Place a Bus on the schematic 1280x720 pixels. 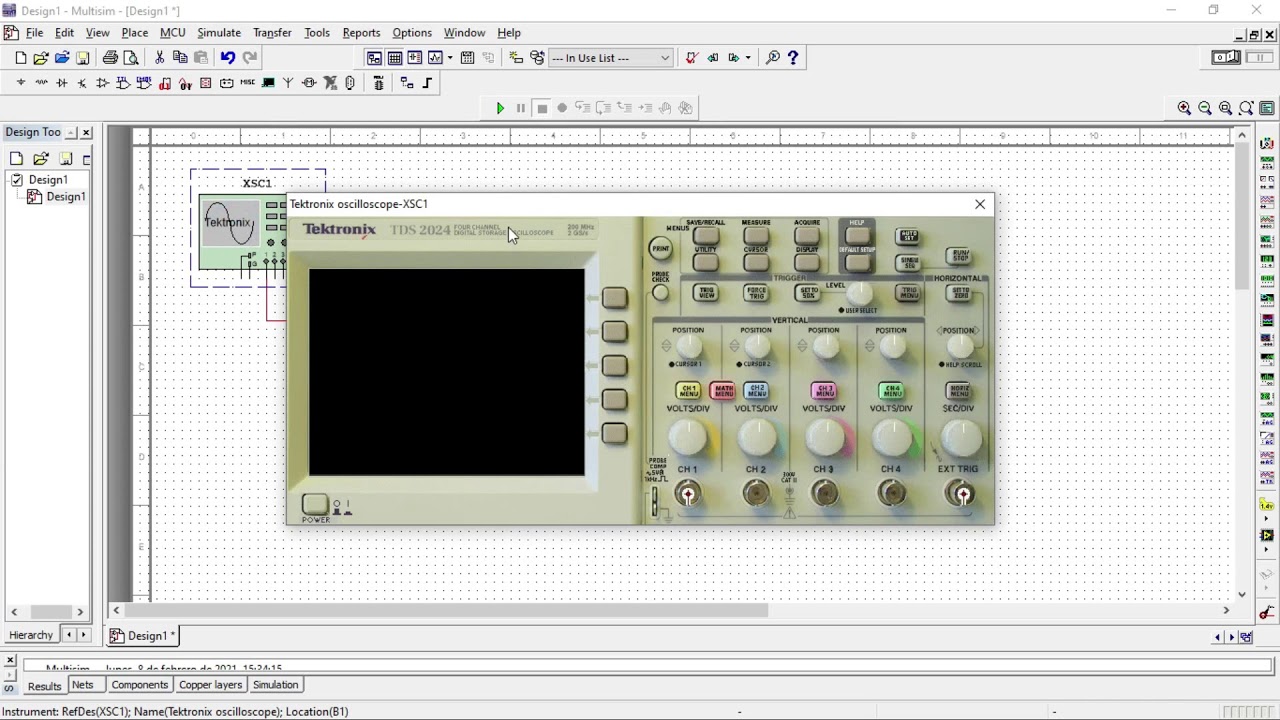[428, 83]
